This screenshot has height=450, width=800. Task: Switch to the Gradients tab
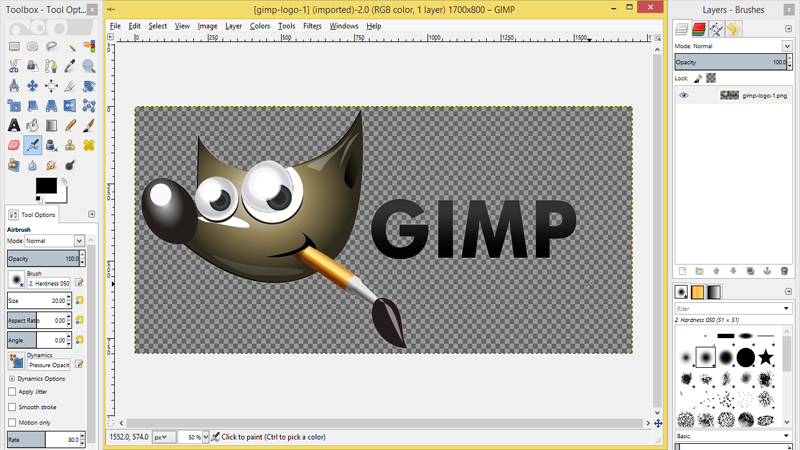tap(714, 292)
